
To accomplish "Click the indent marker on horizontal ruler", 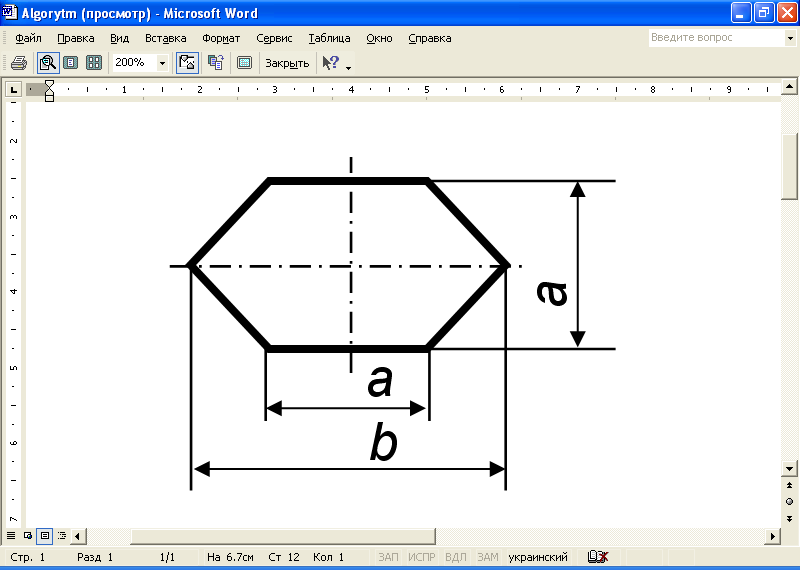I will coord(49,91).
